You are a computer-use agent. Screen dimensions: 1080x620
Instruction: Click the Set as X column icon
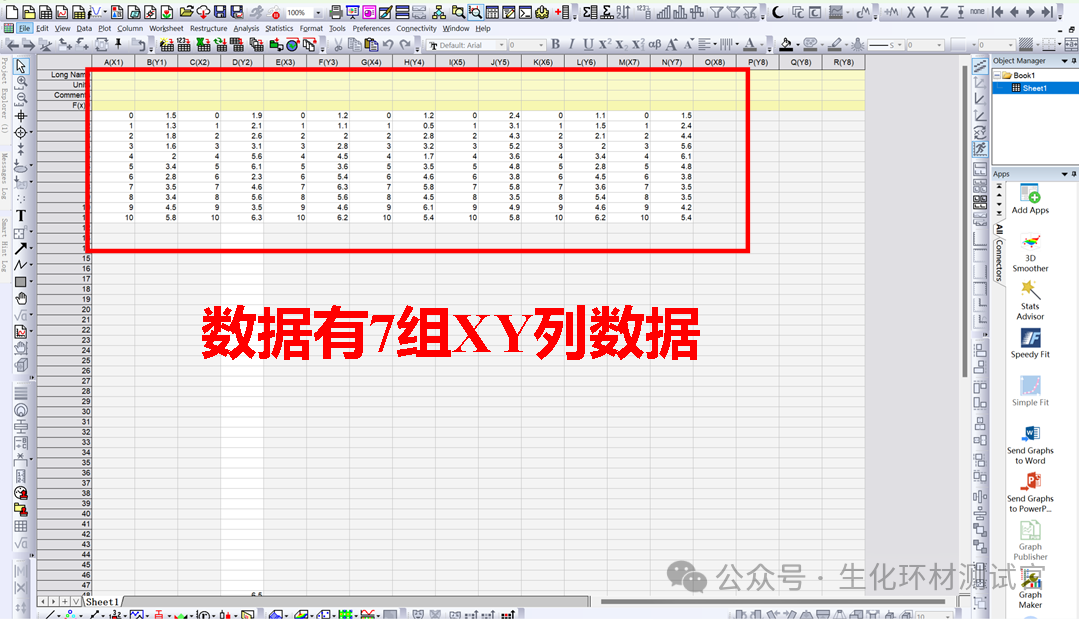tap(911, 12)
